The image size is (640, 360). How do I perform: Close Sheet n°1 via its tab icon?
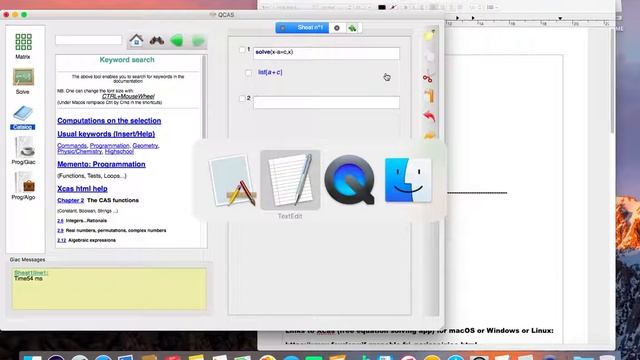[282, 28]
